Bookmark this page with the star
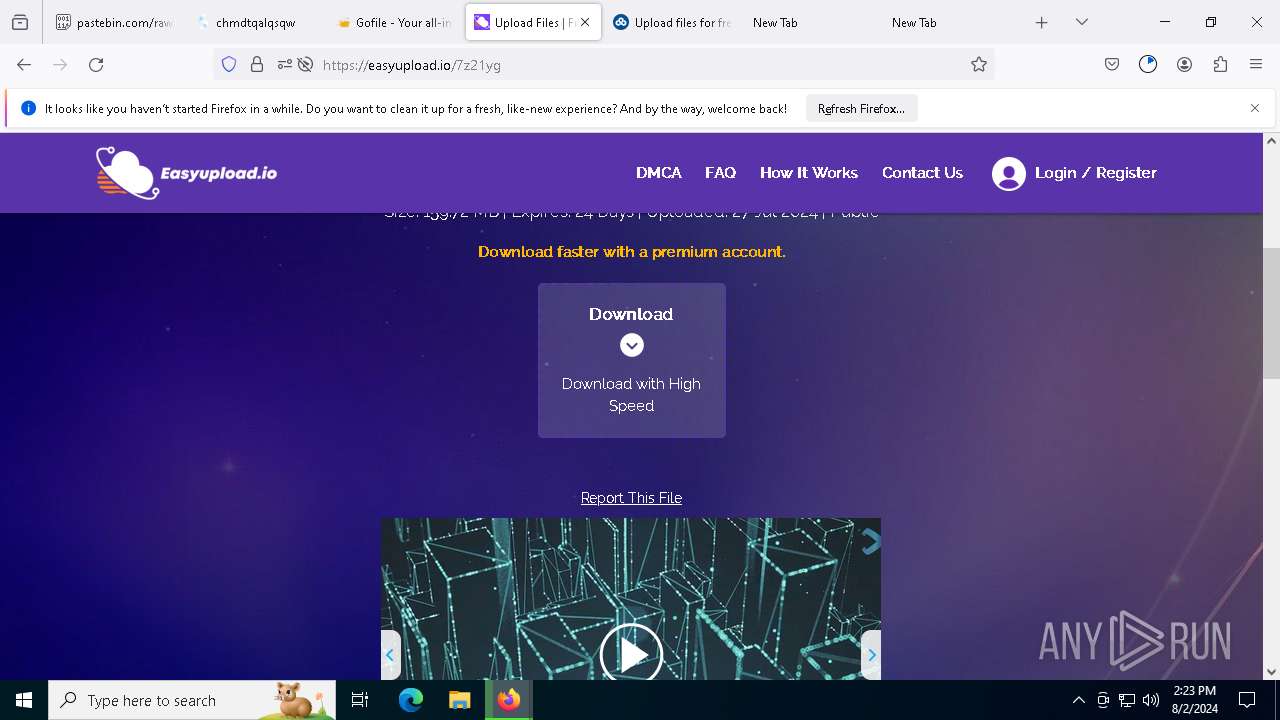The height and width of the screenshot is (720, 1280). 979,64
